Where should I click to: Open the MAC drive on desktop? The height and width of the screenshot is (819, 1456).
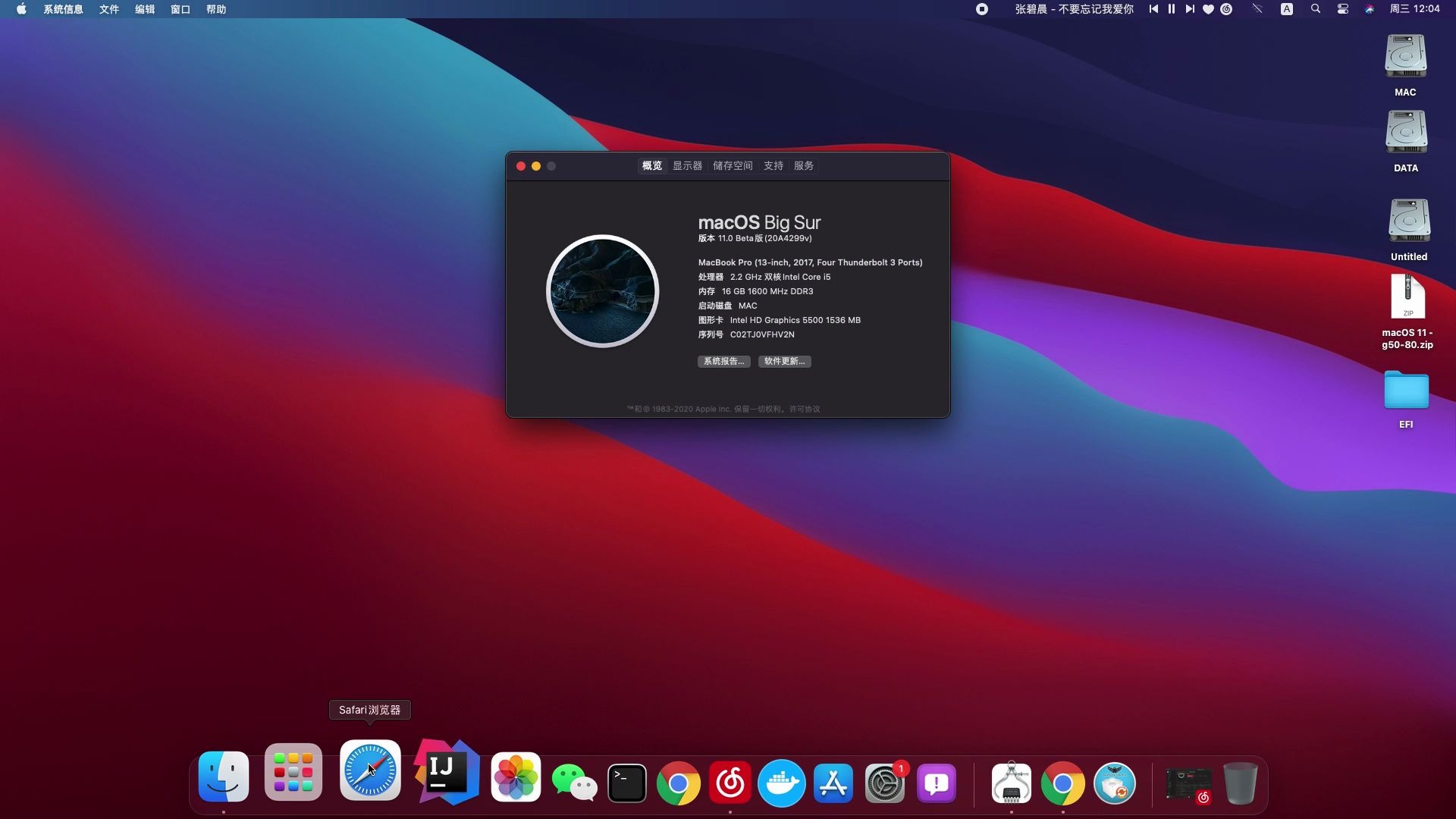click(x=1406, y=56)
